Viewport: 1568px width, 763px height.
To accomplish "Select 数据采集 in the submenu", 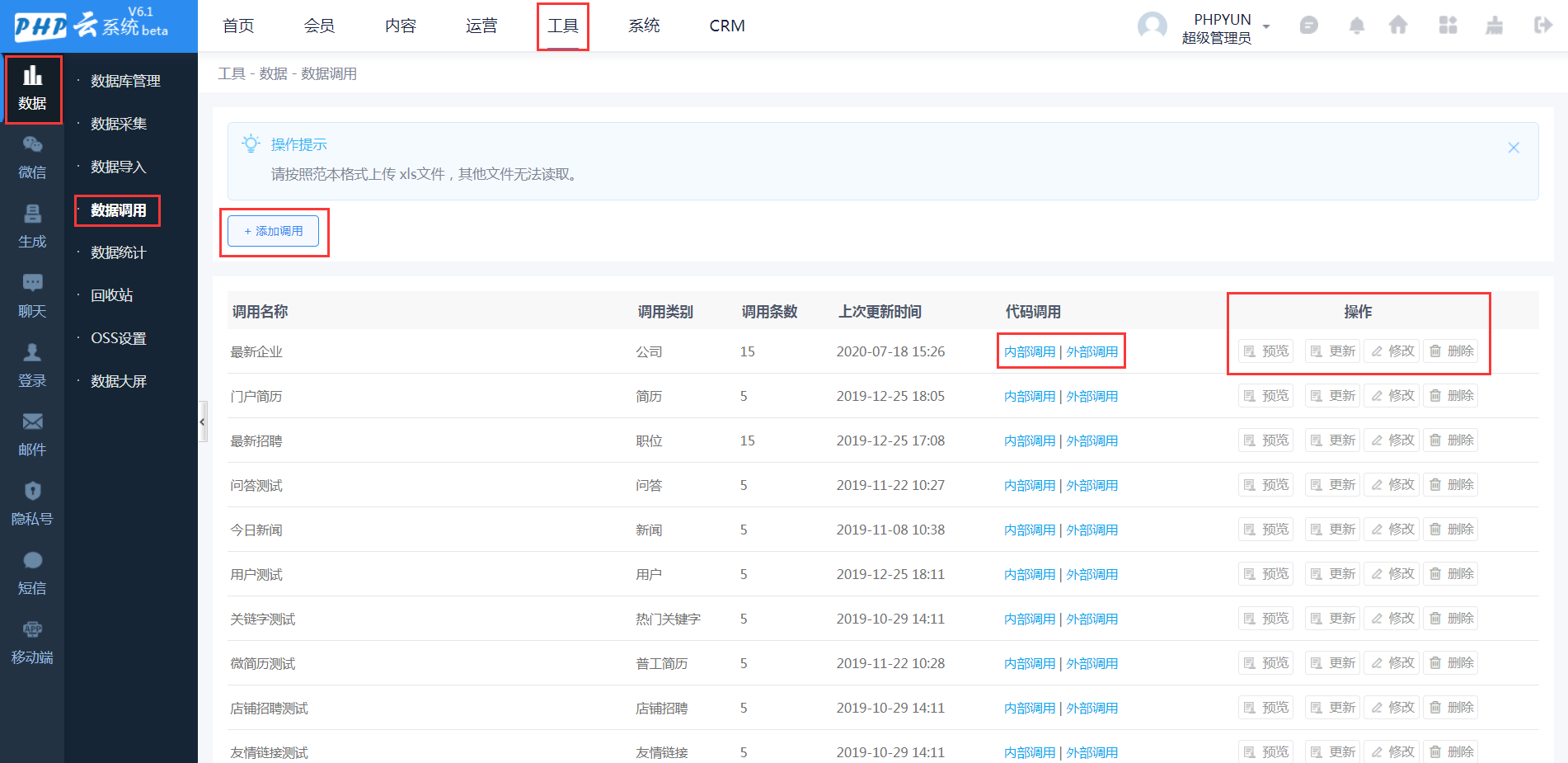I will click(x=119, y=124).
